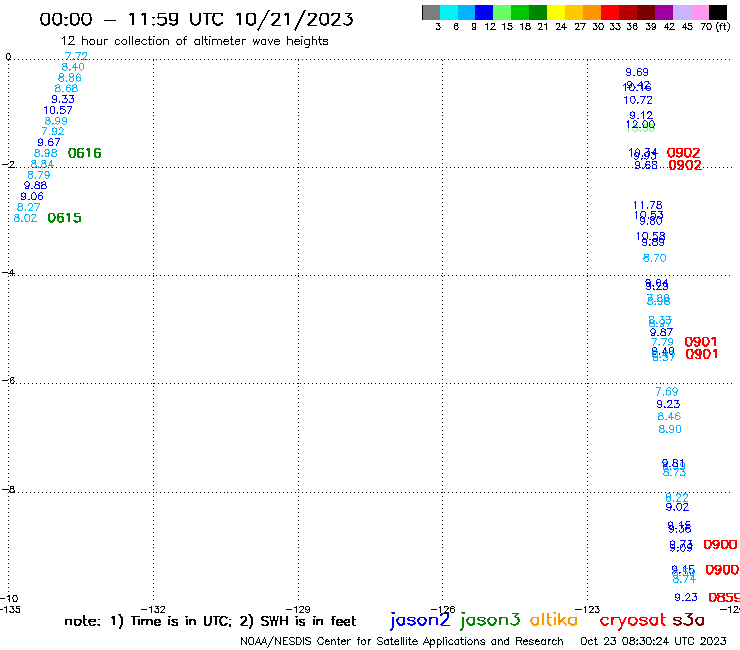The image size is (740, 650).
Task: Click the wave height value 10.57
Action: (58, 110)
